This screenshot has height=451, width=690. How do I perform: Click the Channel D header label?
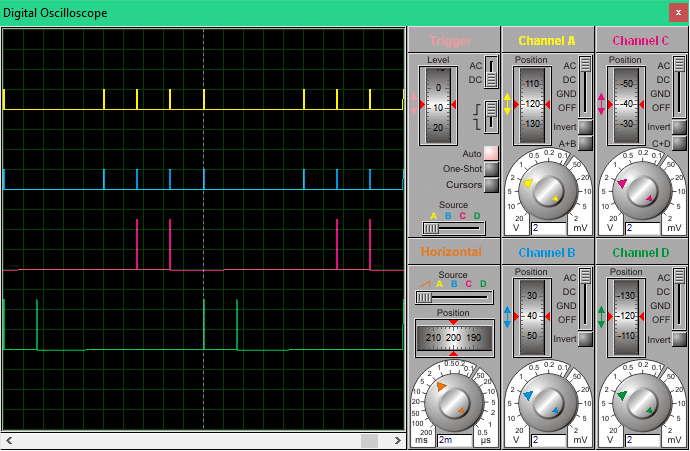[x=641, y=253]
